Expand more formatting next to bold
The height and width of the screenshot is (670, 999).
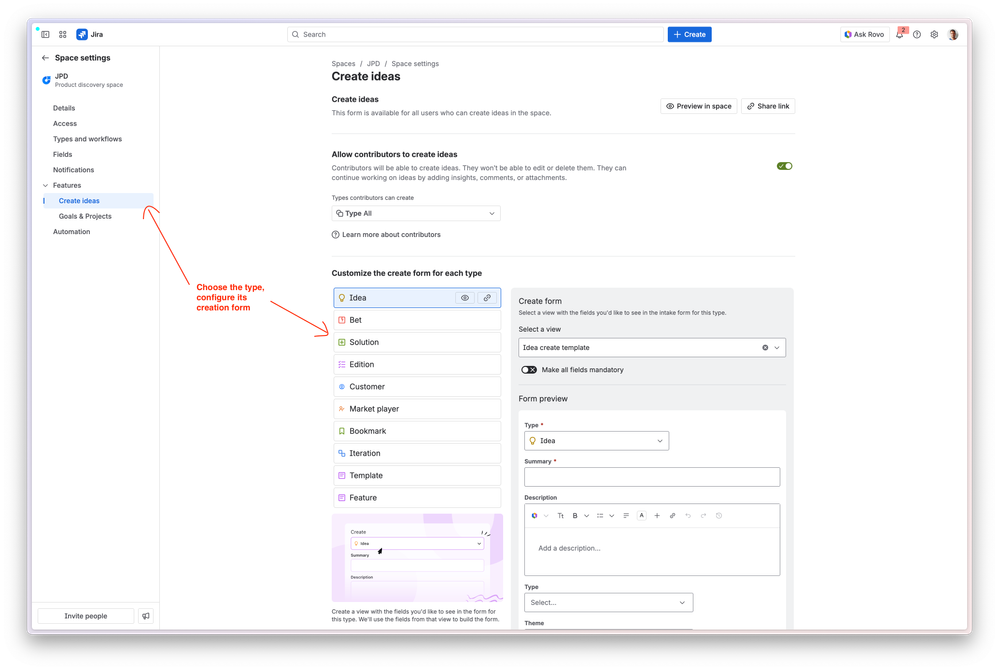586,516
